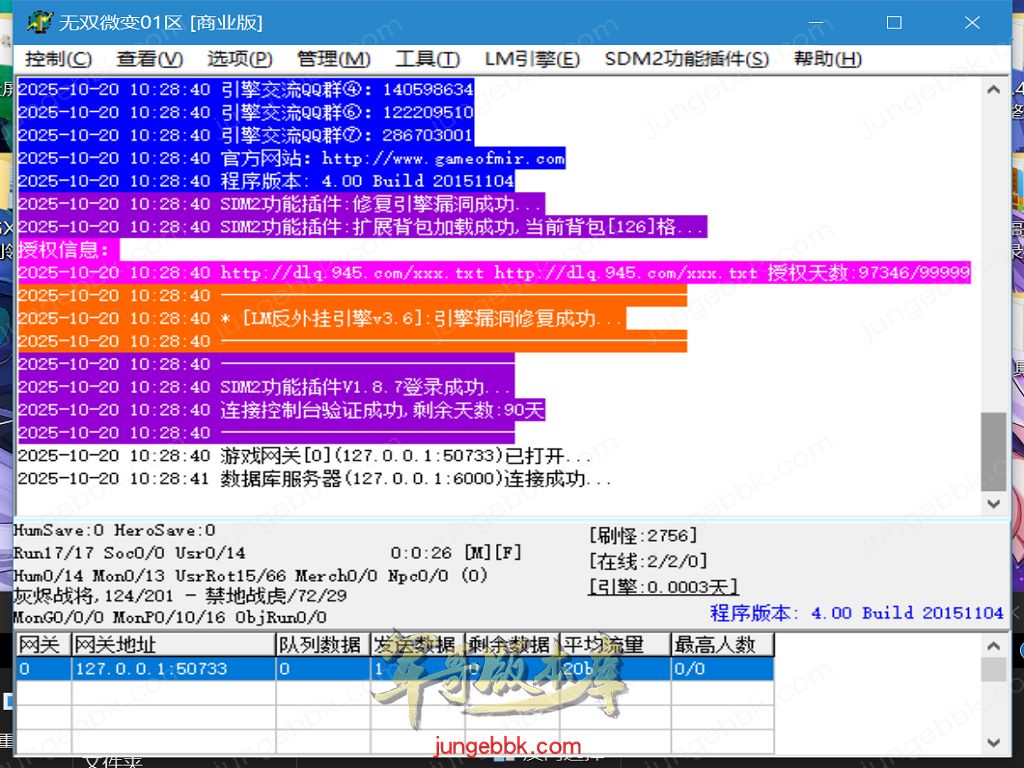Open the LM引擎(E) menu
The width and height of the screenshot is (1024, 768).
tap(532, 59)
